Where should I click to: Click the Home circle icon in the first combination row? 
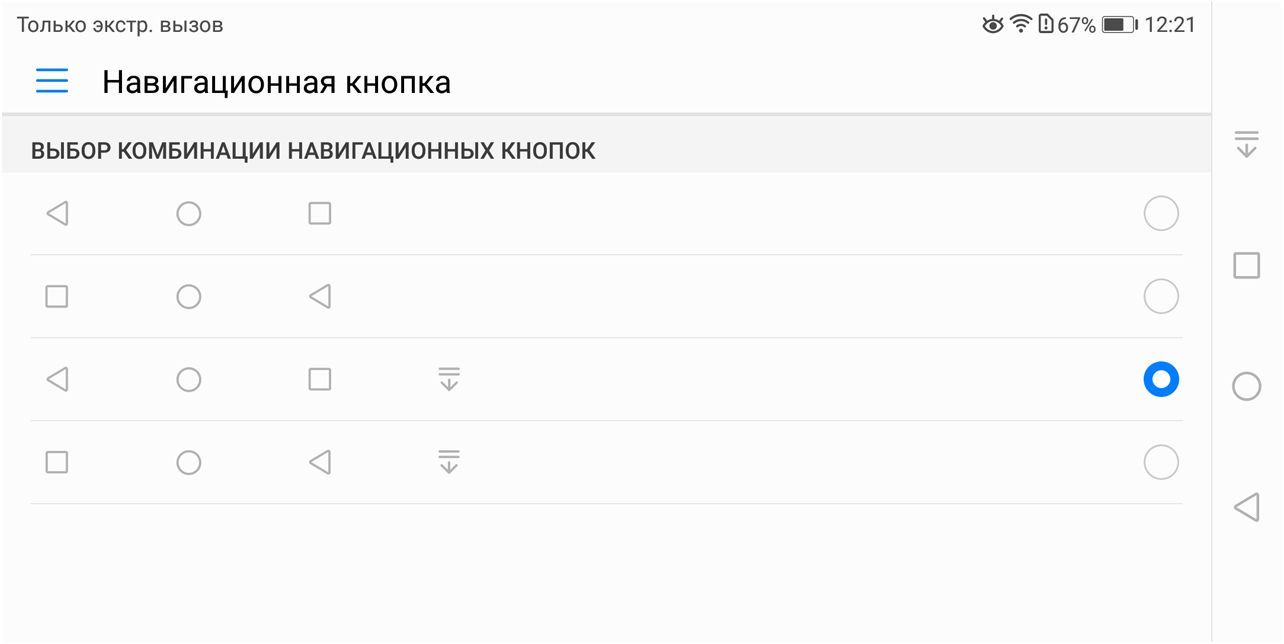pos(189,213)
